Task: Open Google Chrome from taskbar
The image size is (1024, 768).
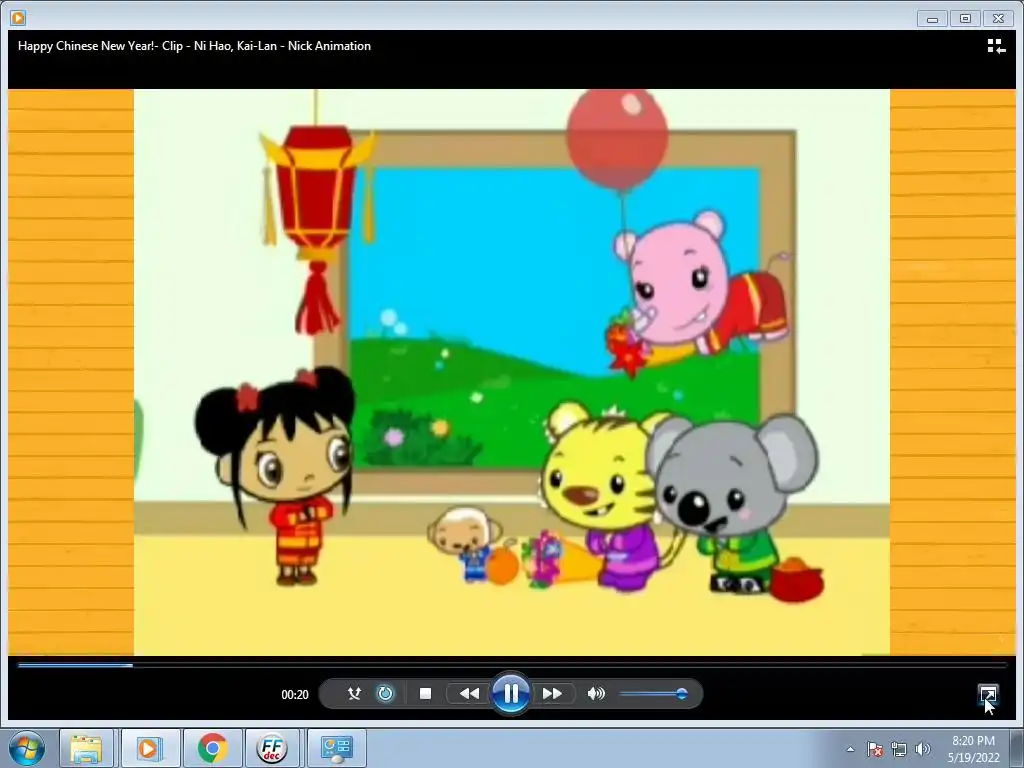Action: click(x=212, y=748)
